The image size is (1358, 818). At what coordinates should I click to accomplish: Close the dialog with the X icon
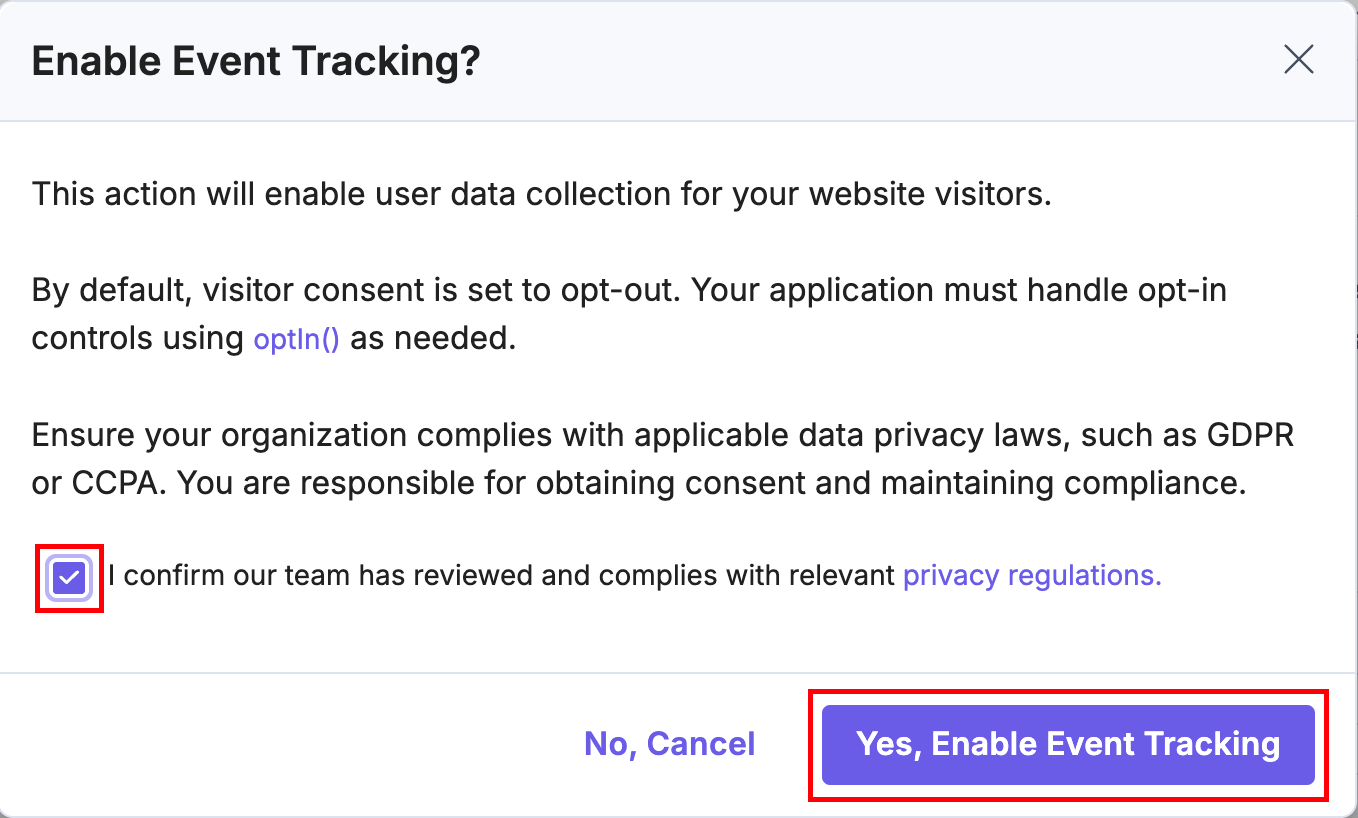1298,60
